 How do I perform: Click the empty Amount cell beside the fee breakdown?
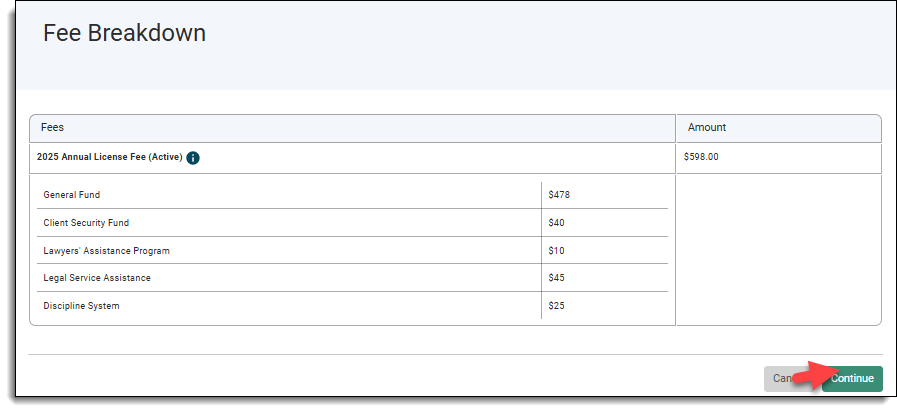pyautogui.click(x=778, y=250)
